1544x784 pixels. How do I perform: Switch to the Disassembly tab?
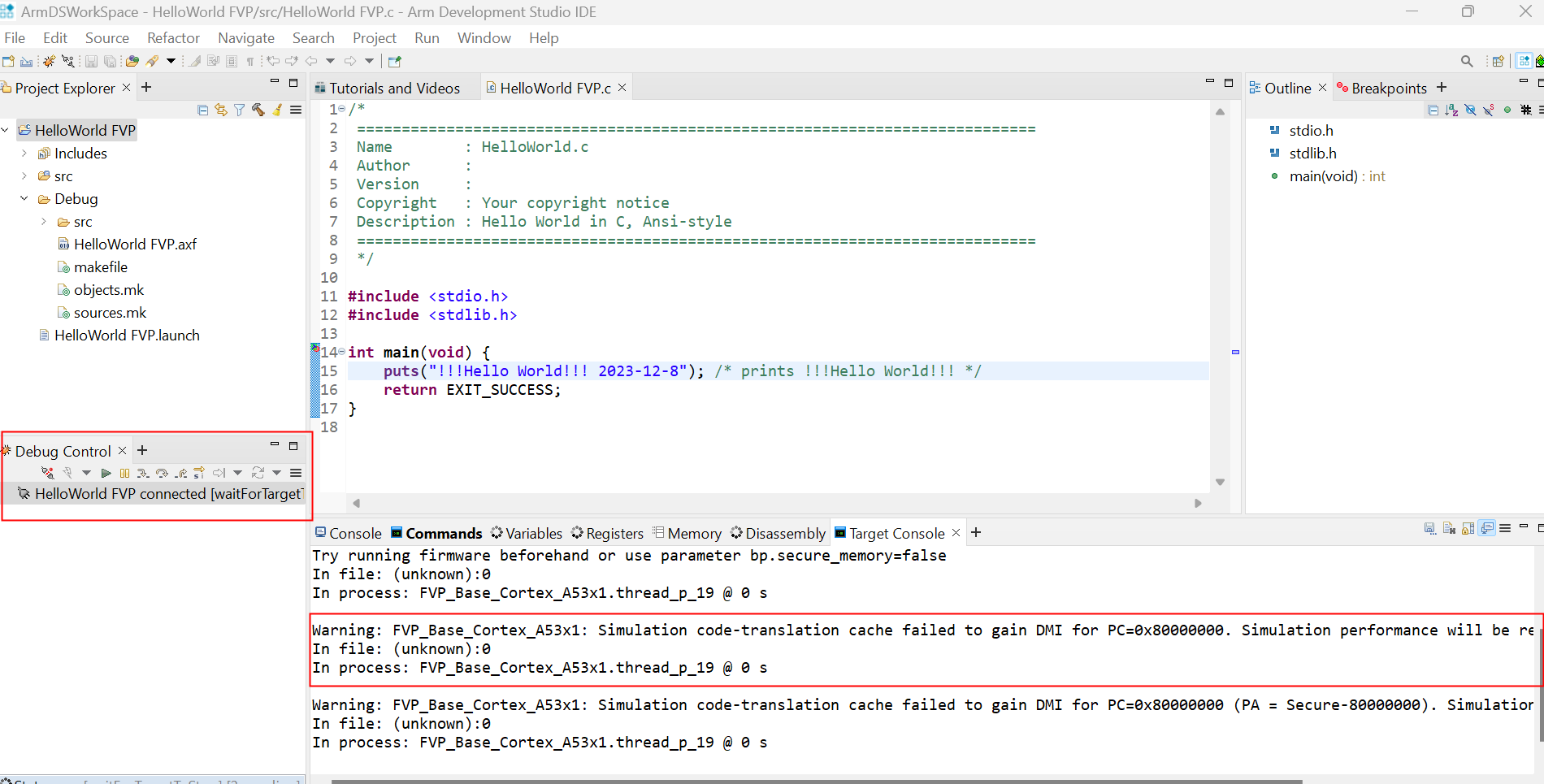(784, 534)
